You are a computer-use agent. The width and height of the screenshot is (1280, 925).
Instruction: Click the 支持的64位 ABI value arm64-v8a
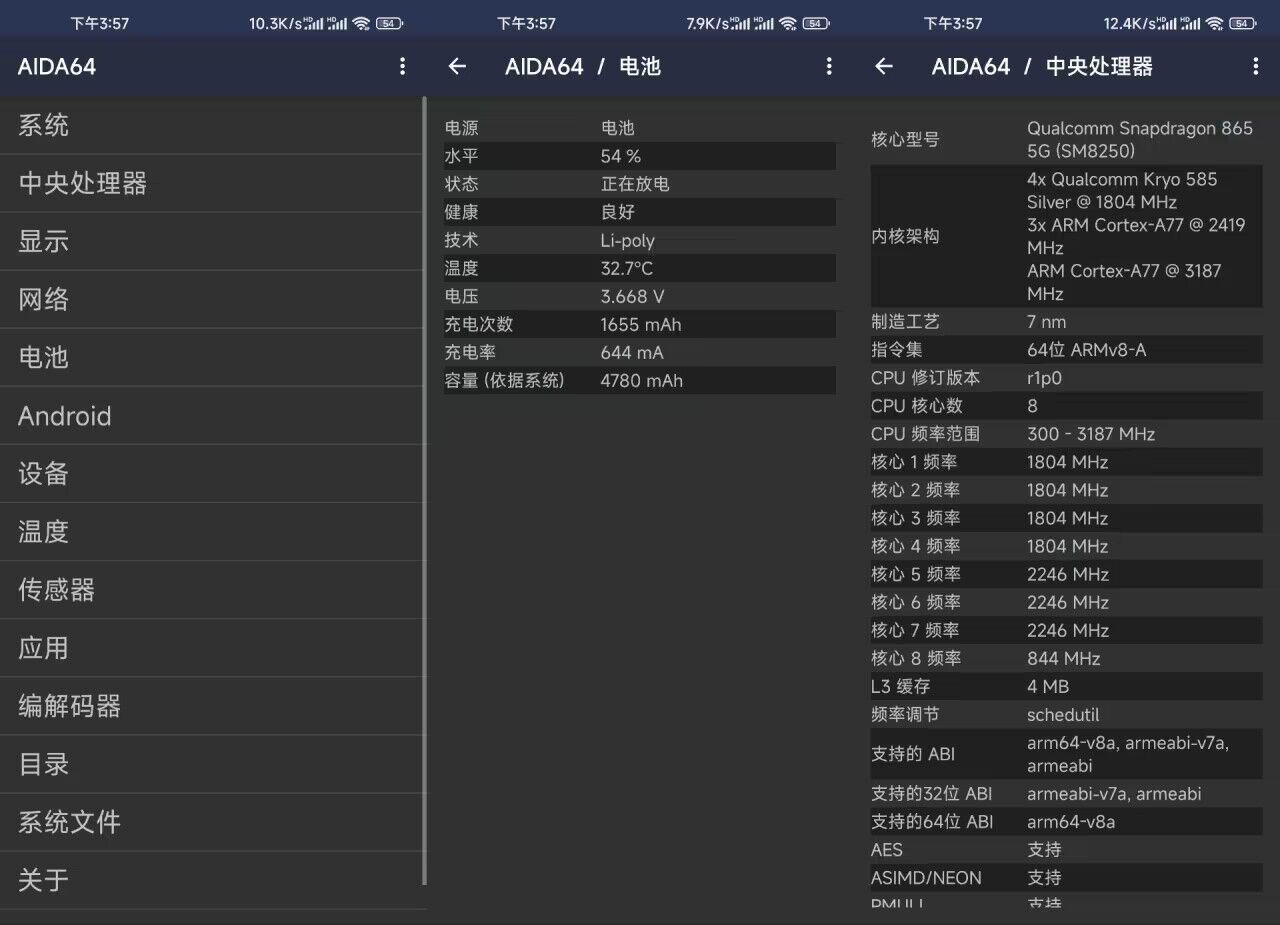[1071, 822]
